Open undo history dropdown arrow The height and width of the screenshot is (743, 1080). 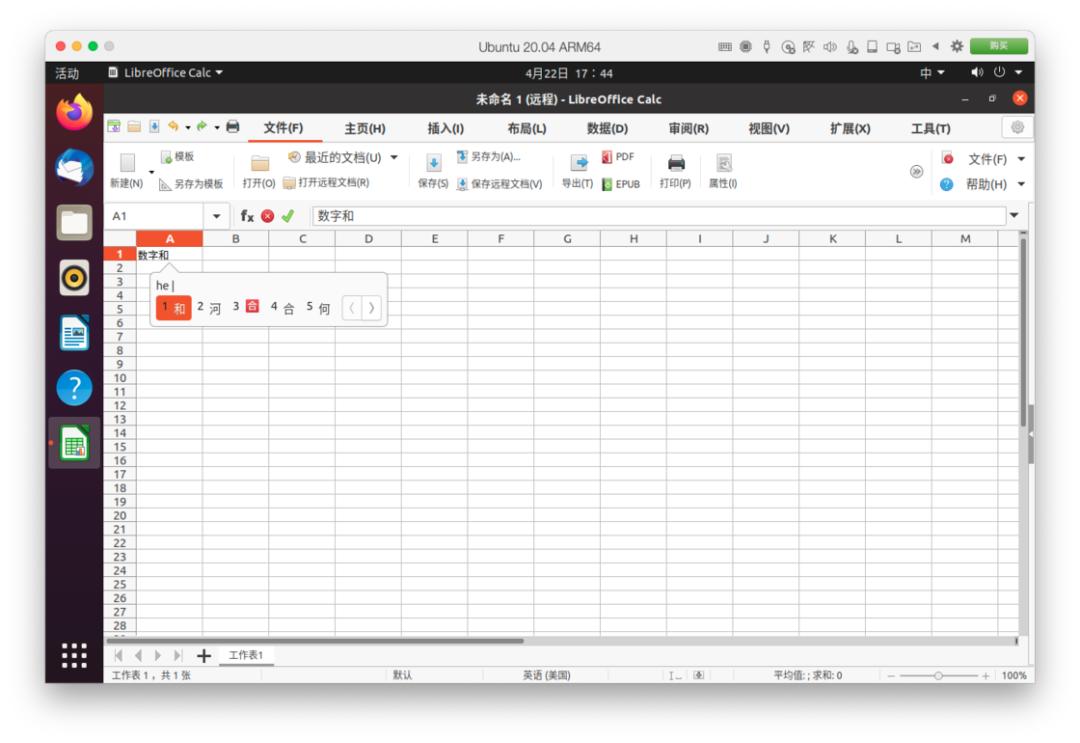187,127
